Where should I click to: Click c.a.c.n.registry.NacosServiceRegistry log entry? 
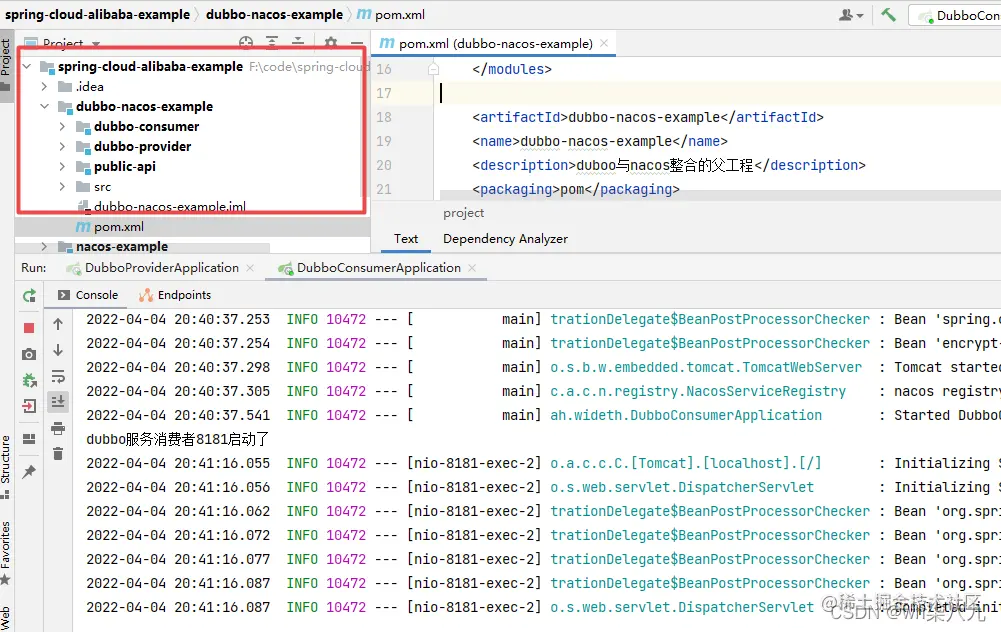click(698, 391)
